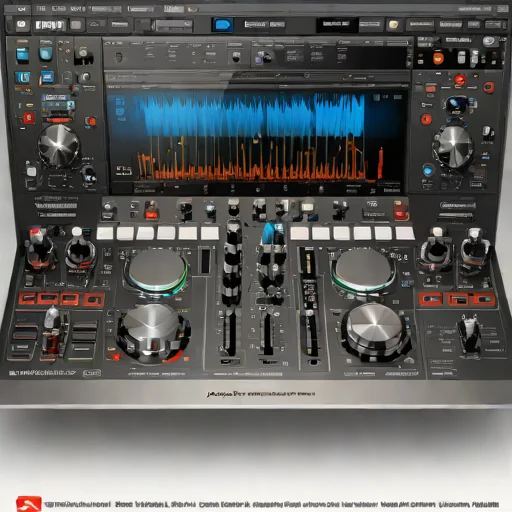Image resolution: width=512 pixels, height=512 pixels.
Task: Click the orange button beside the left silver knob
Action: click(90, 122)
